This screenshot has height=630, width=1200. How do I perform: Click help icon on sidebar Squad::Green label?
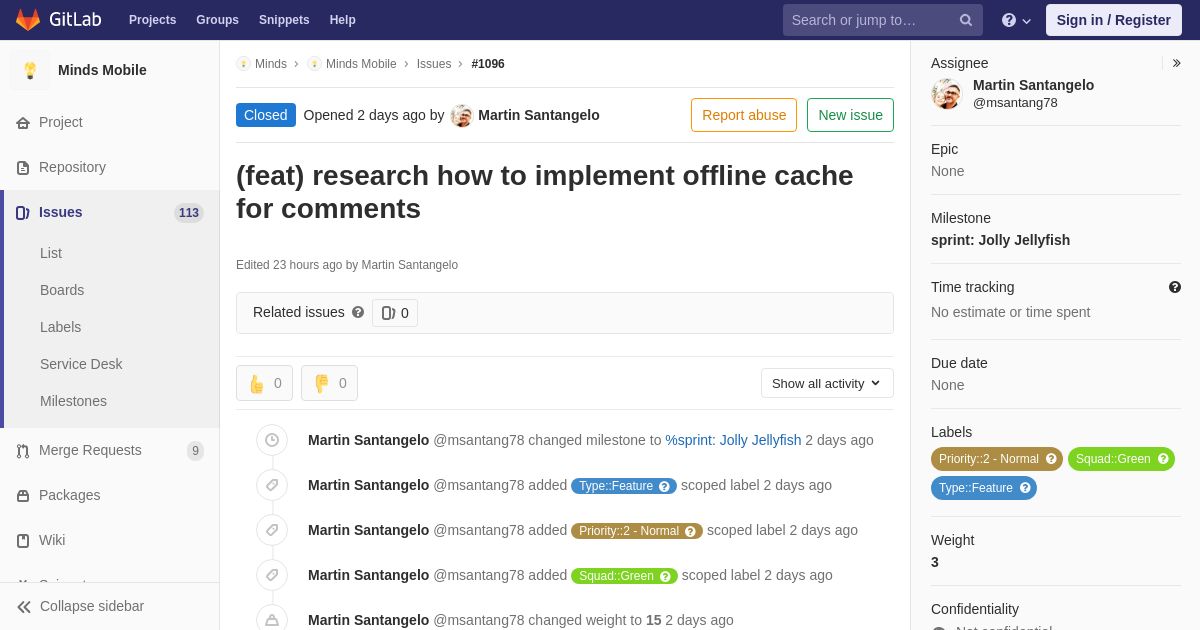coord(1163,459)
